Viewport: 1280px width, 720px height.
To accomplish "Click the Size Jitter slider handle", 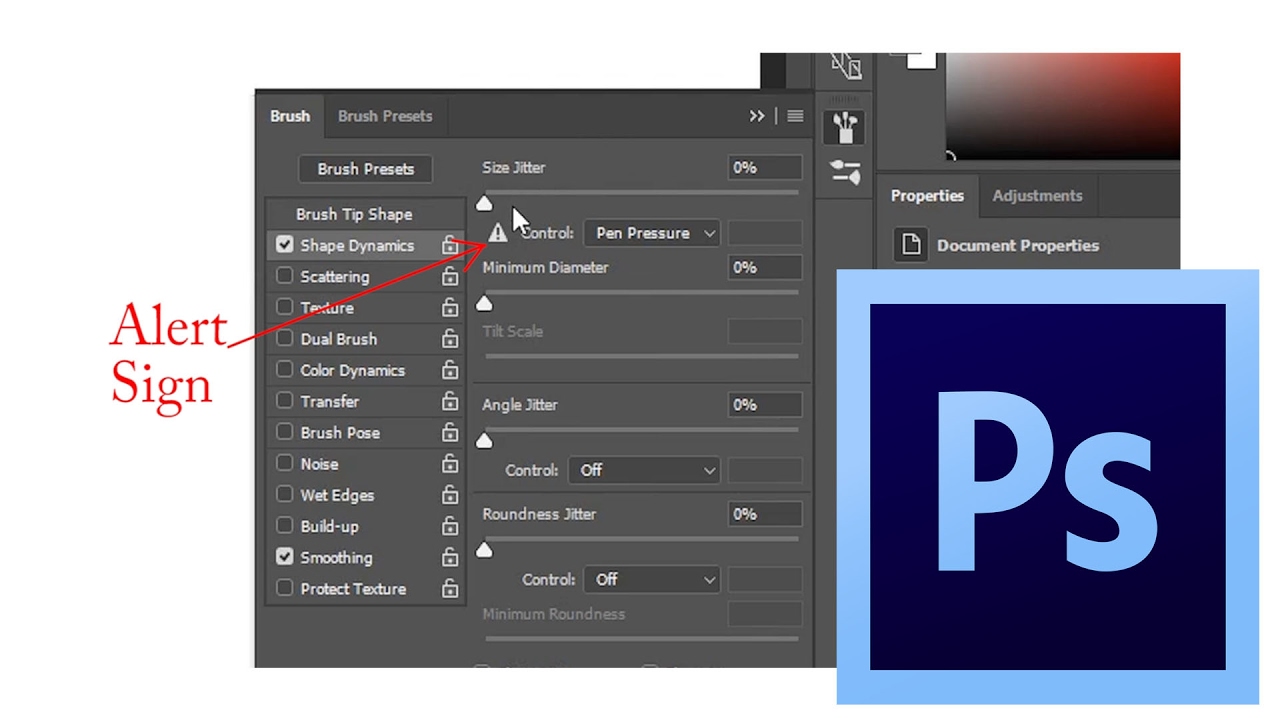I will 484,203.
